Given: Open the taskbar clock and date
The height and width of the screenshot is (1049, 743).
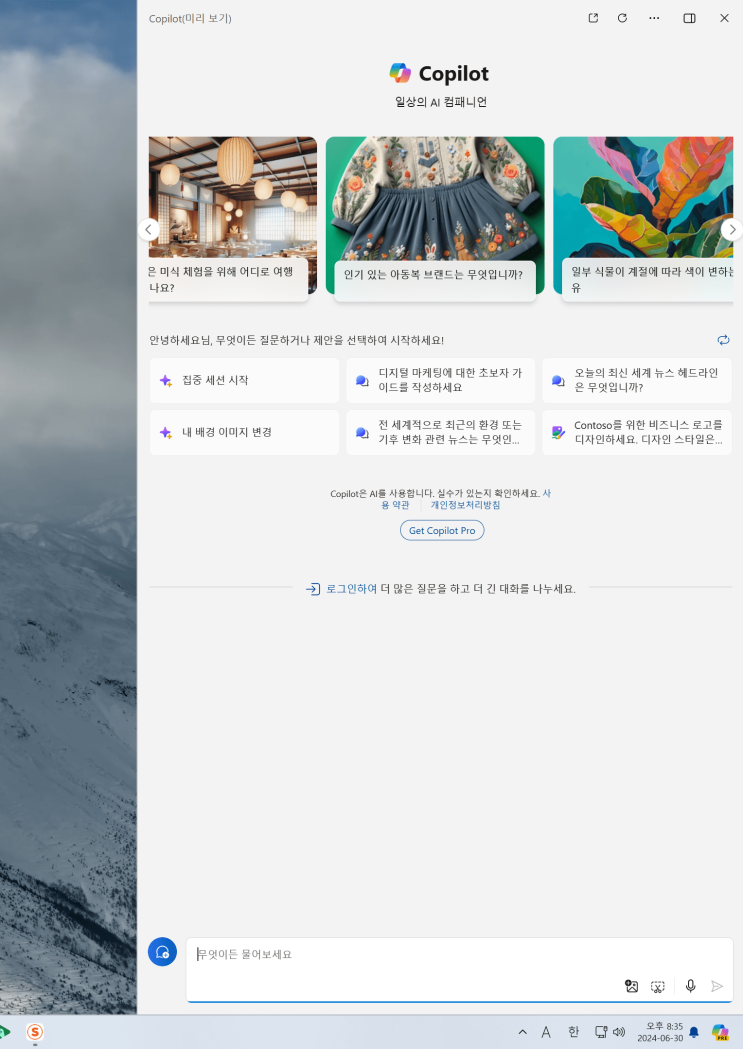Looking at the screenshot, I should click(660, 1032).
